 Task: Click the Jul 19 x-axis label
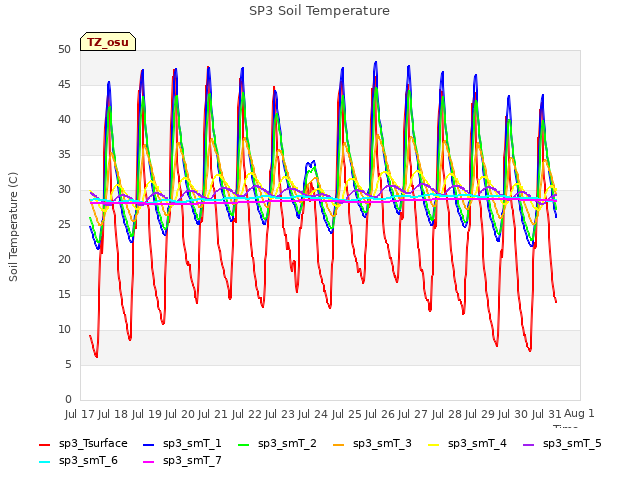click(x=147, y=414)
